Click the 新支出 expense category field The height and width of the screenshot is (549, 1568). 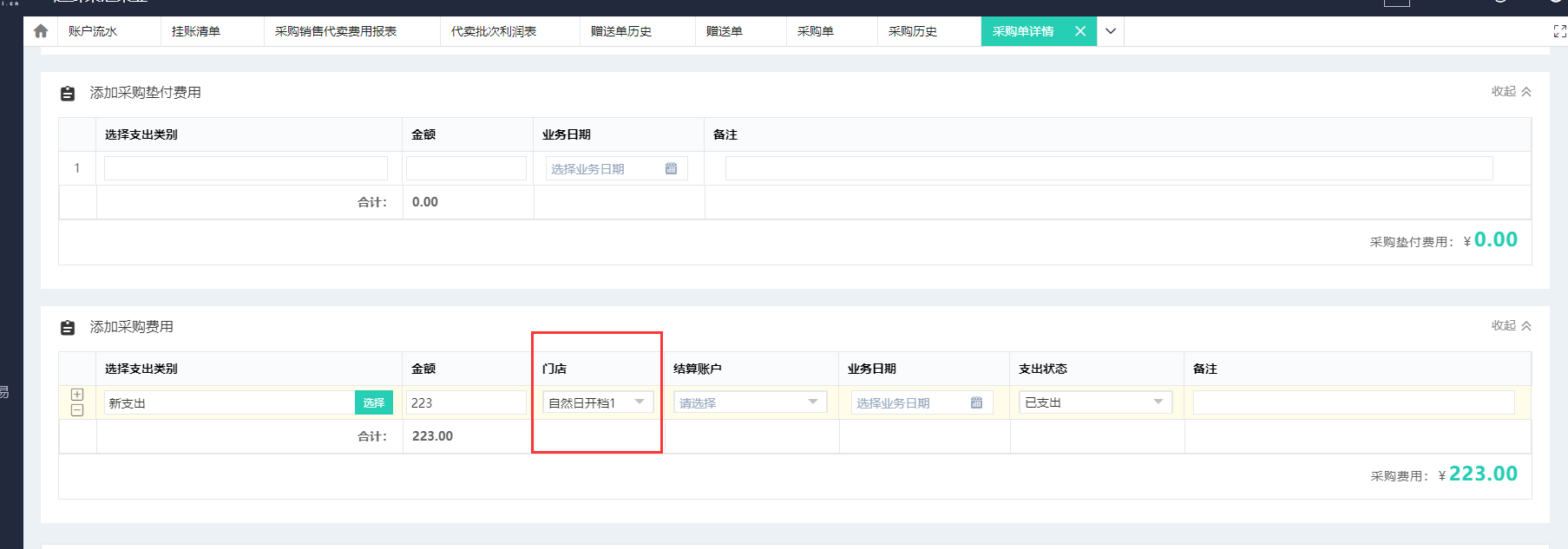click(229, 402)
